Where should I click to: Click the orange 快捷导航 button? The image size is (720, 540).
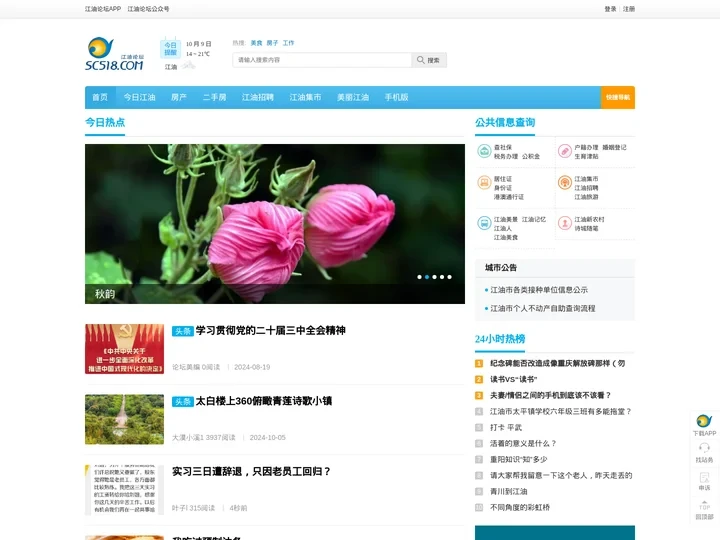(x=618, y=97)
